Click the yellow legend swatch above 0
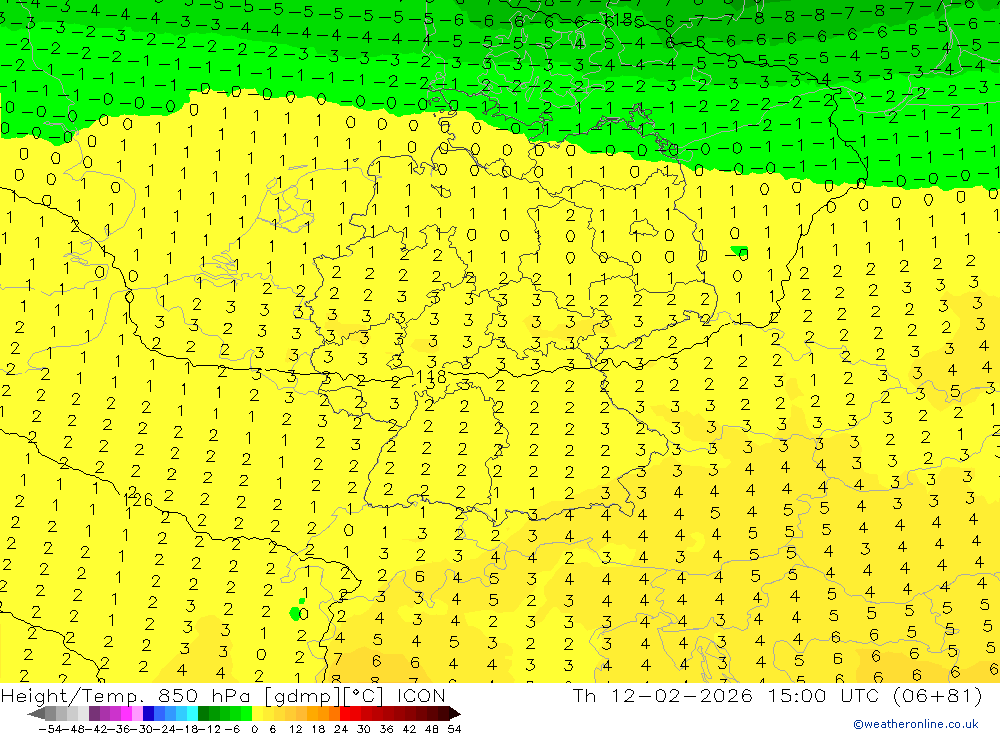The image size is (1000, 733). click(258, 714)
